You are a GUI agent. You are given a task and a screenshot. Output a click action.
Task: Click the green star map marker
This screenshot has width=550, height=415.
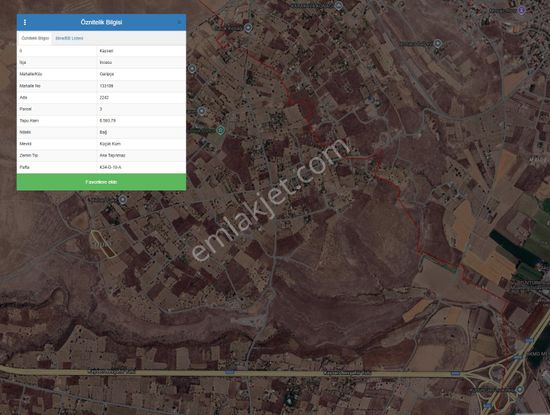[x=220, y=130]
